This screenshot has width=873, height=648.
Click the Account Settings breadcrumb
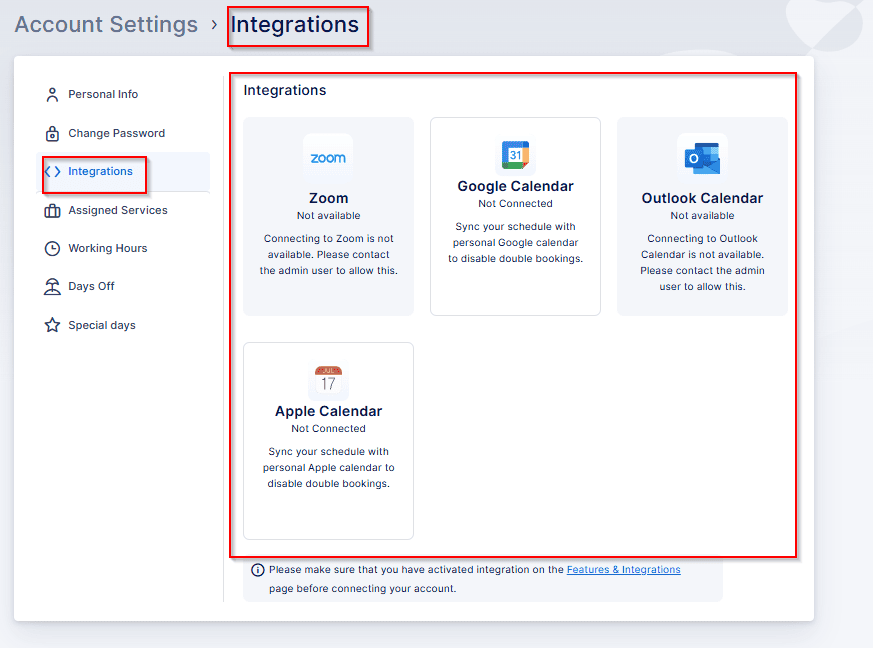106,24
